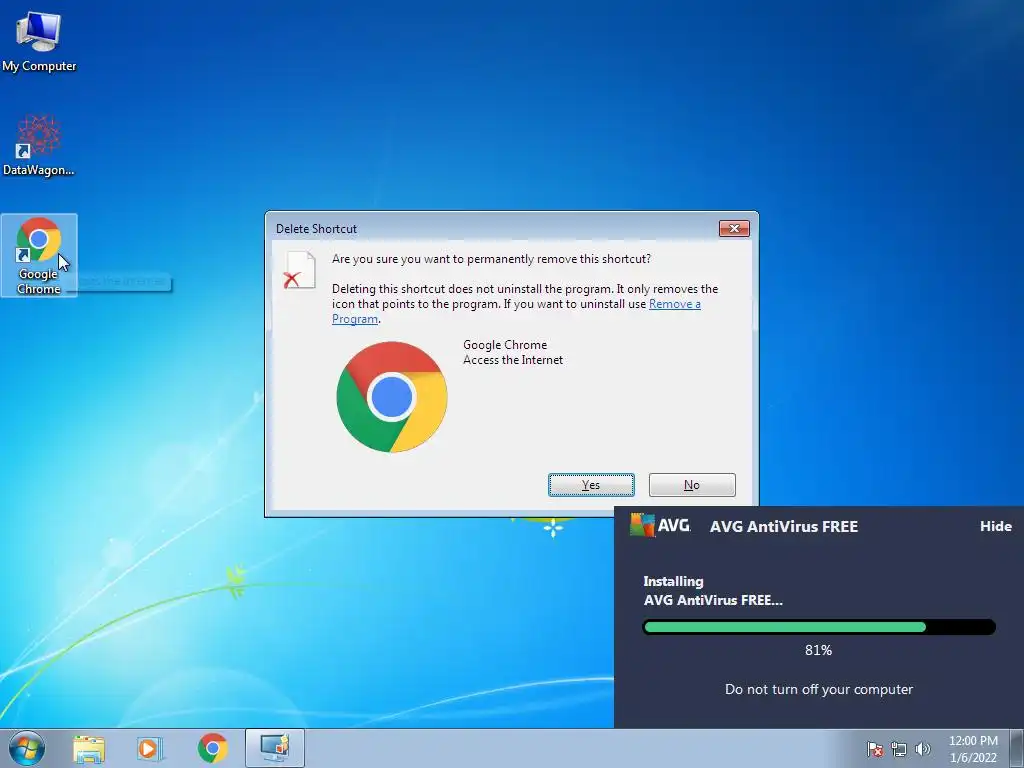Screen dimensions: 1024x768
Task: Open the network tray icon
Action: coord(899,749)
